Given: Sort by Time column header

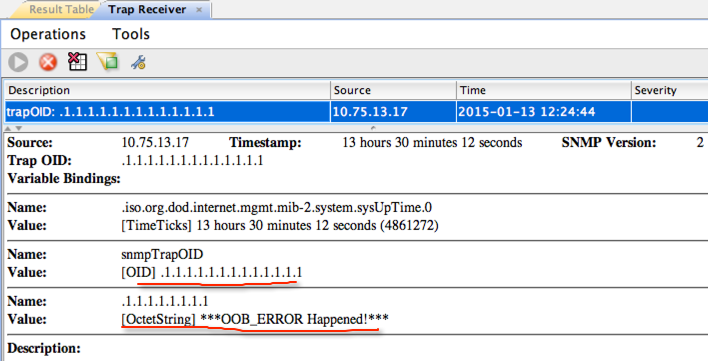Looking at the screenshot, I should 544,90.
